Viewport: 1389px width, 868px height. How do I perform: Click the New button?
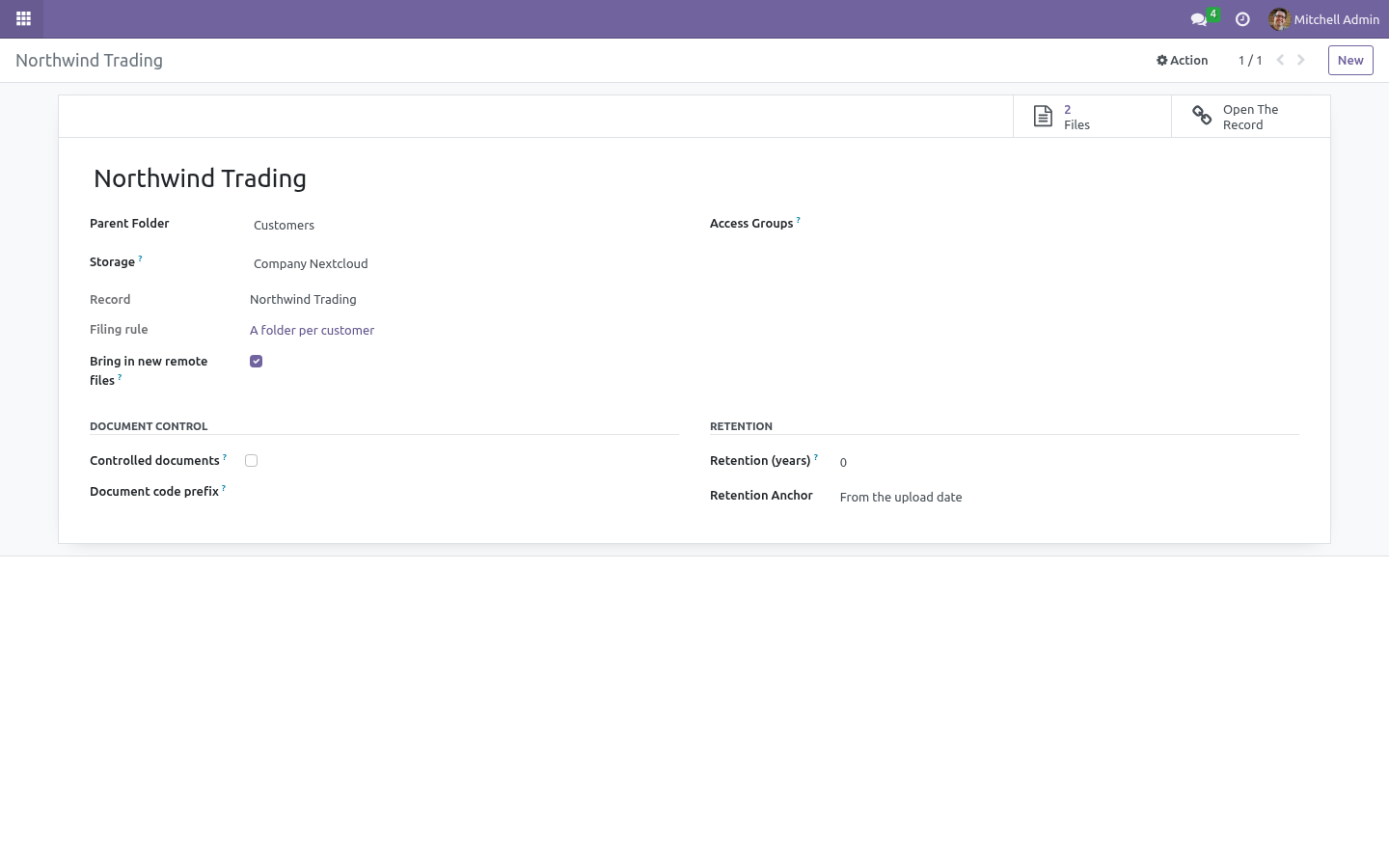[x=1350, y=60]
